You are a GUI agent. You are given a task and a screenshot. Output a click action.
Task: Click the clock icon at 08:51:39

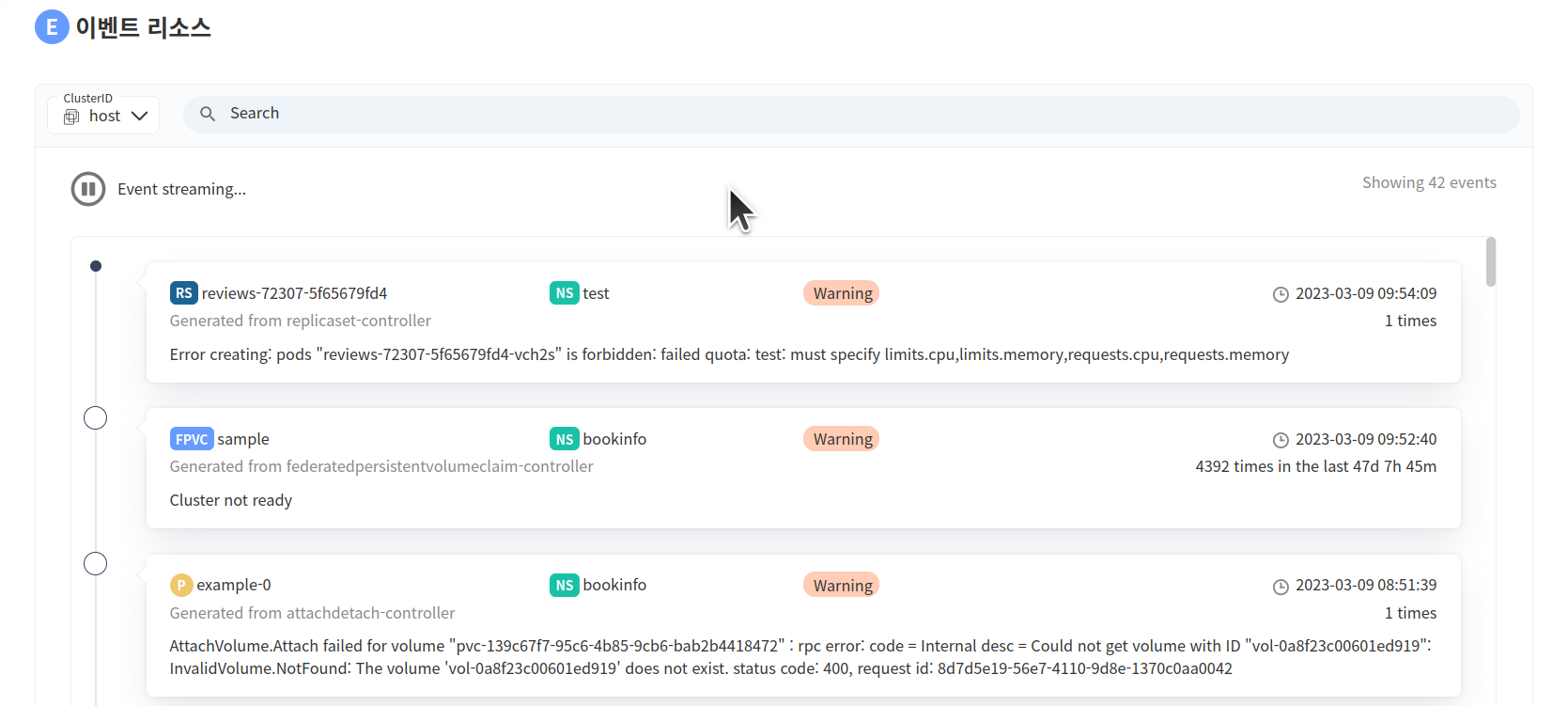tap(1281, 587)
